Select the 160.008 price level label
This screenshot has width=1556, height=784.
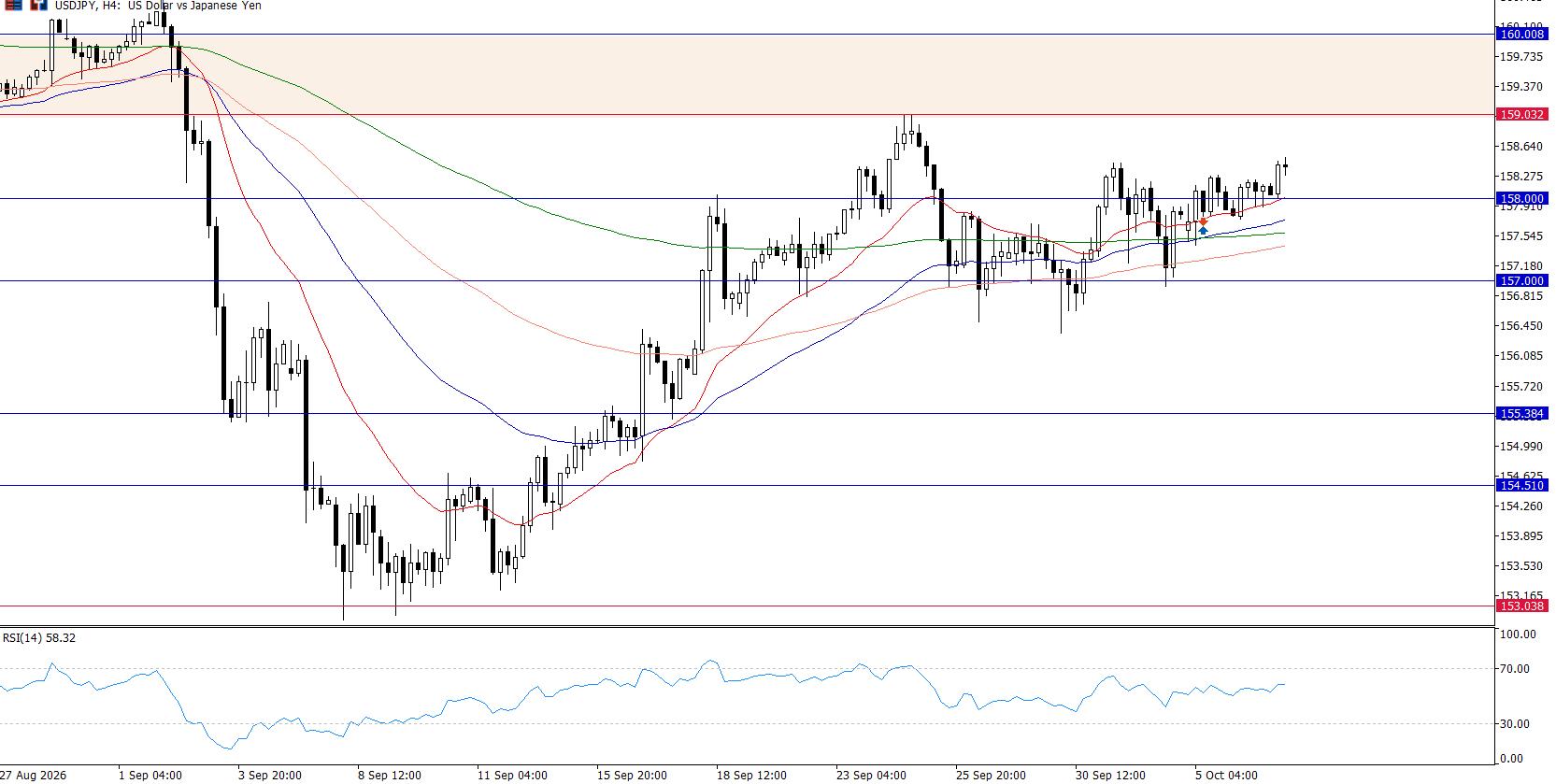pyautogui.click(x=1521, y=34)
